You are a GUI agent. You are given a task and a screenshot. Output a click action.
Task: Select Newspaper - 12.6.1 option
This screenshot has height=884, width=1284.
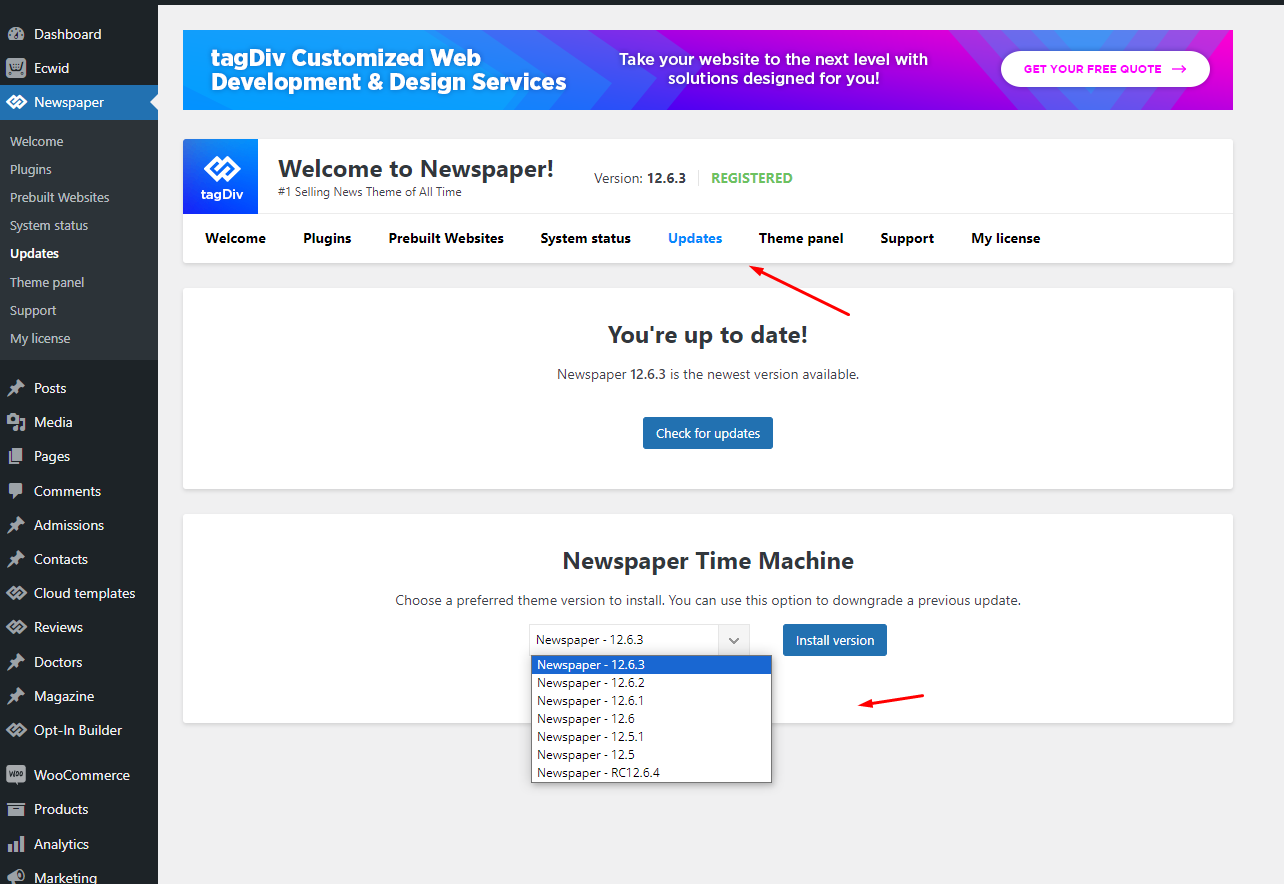coord(651,701)
